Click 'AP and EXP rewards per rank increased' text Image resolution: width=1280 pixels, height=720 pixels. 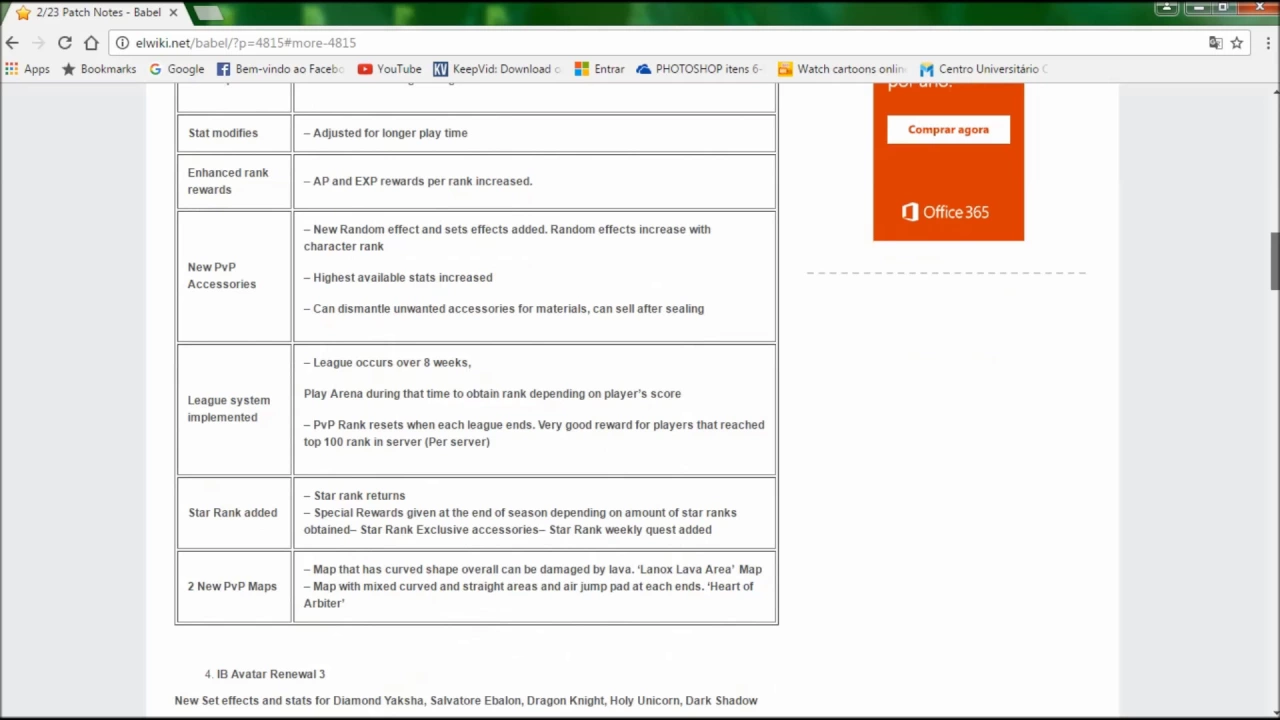click(x=422, y=181)
